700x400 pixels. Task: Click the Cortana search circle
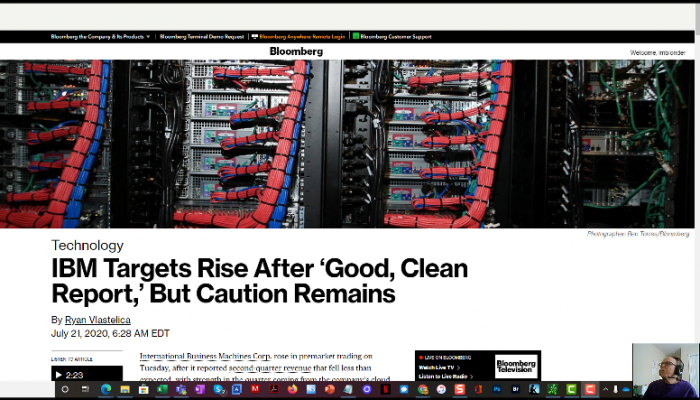click(65, 389)
